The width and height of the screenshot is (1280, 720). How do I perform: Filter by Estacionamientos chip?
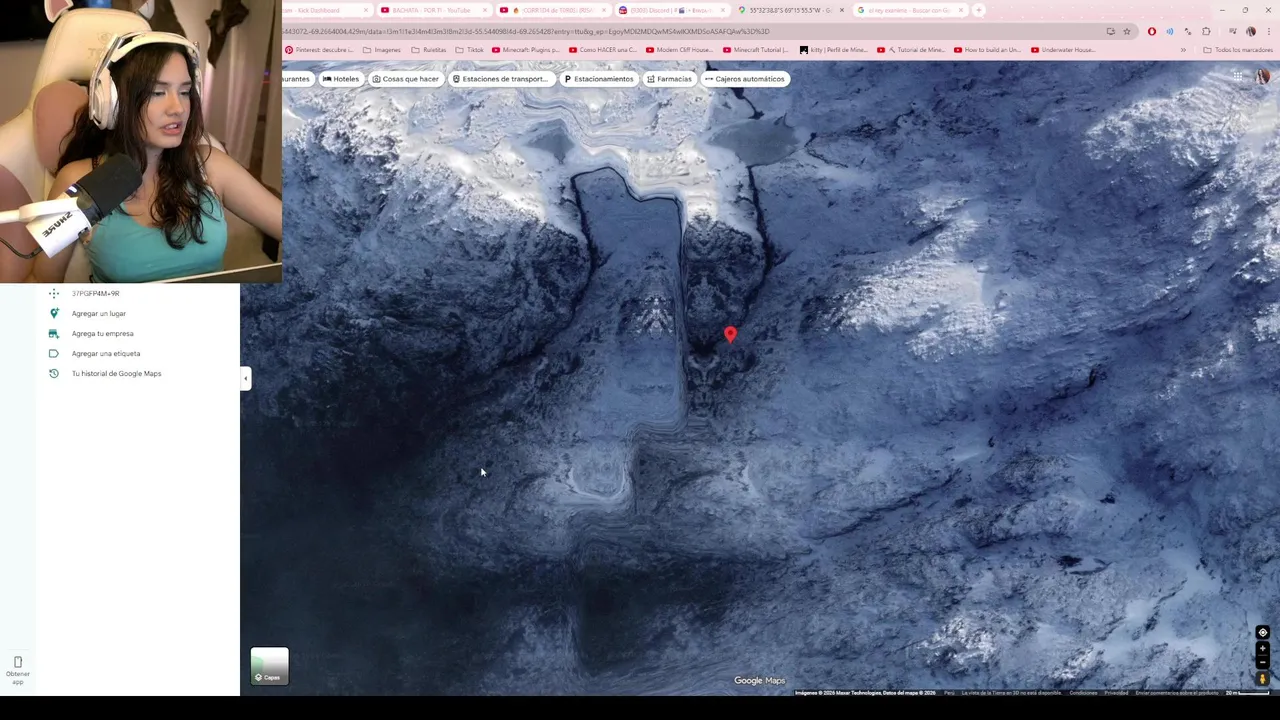tap(598, 79)
